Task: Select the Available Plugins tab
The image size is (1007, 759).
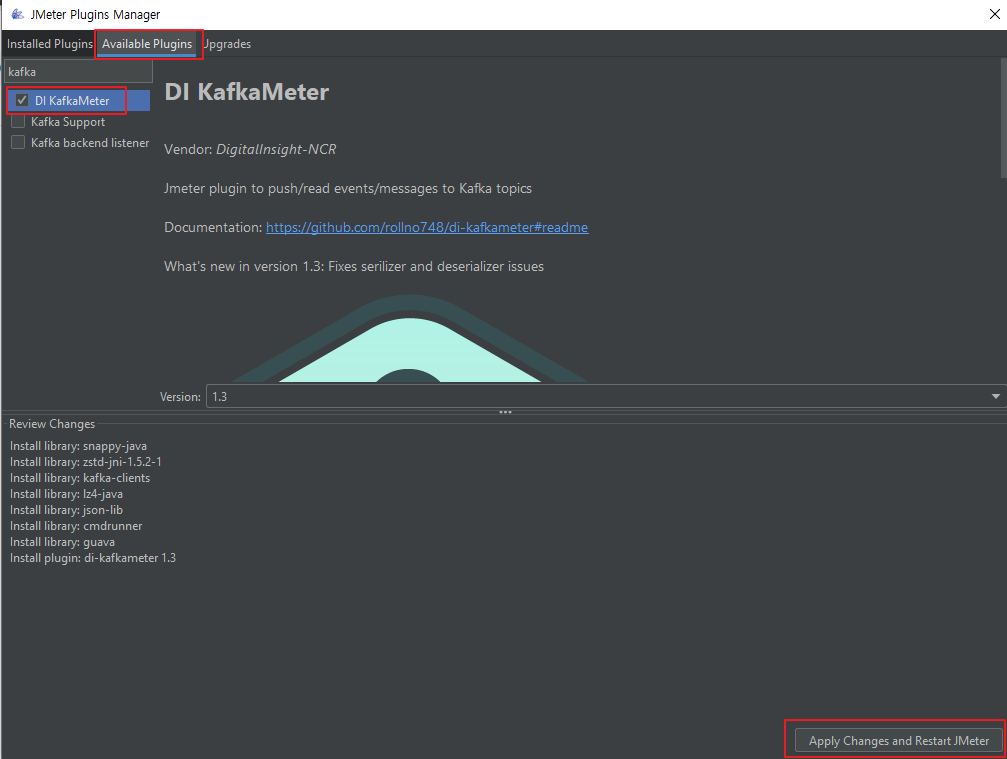Action: tap(147, 44)
